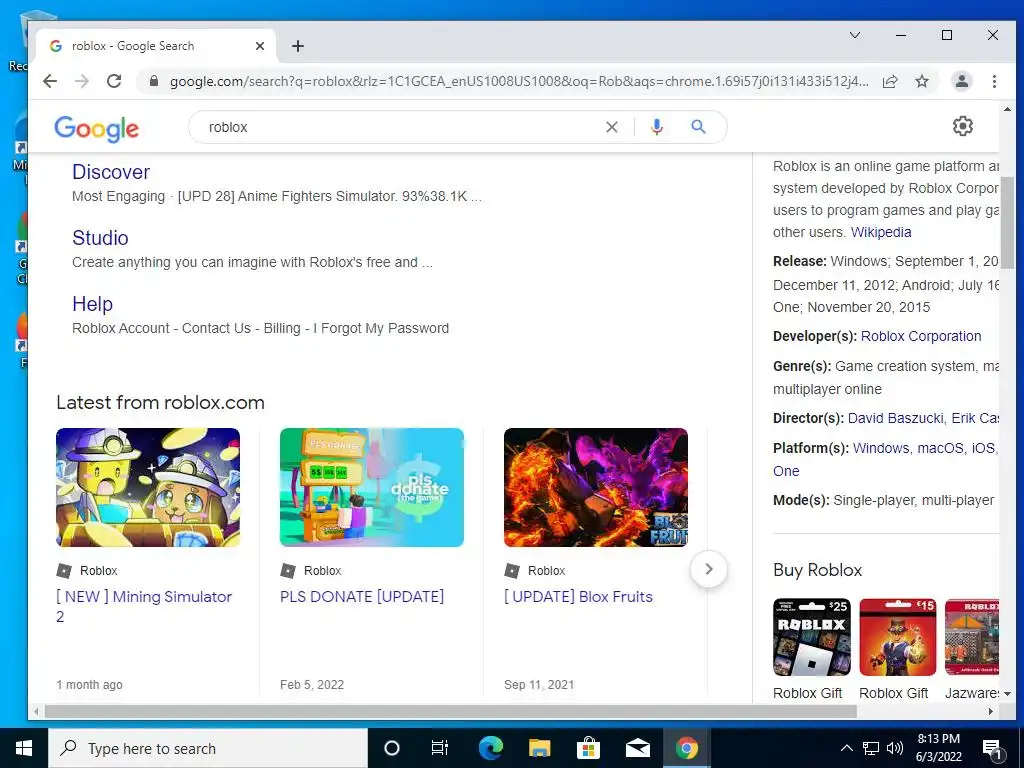Show hidden system tray icons
The height and width of the screenshot is (768, 1024).
tap(846, 748)
